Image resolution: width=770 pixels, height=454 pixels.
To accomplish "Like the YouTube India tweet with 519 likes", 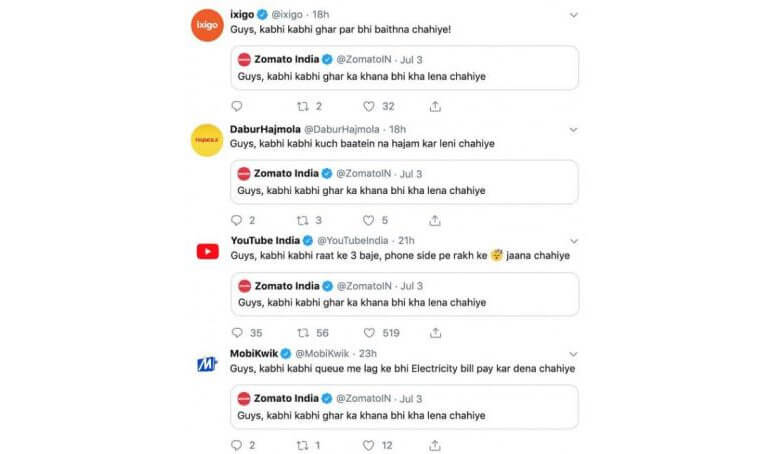I will pyautogui.click(x=369, y=333).
